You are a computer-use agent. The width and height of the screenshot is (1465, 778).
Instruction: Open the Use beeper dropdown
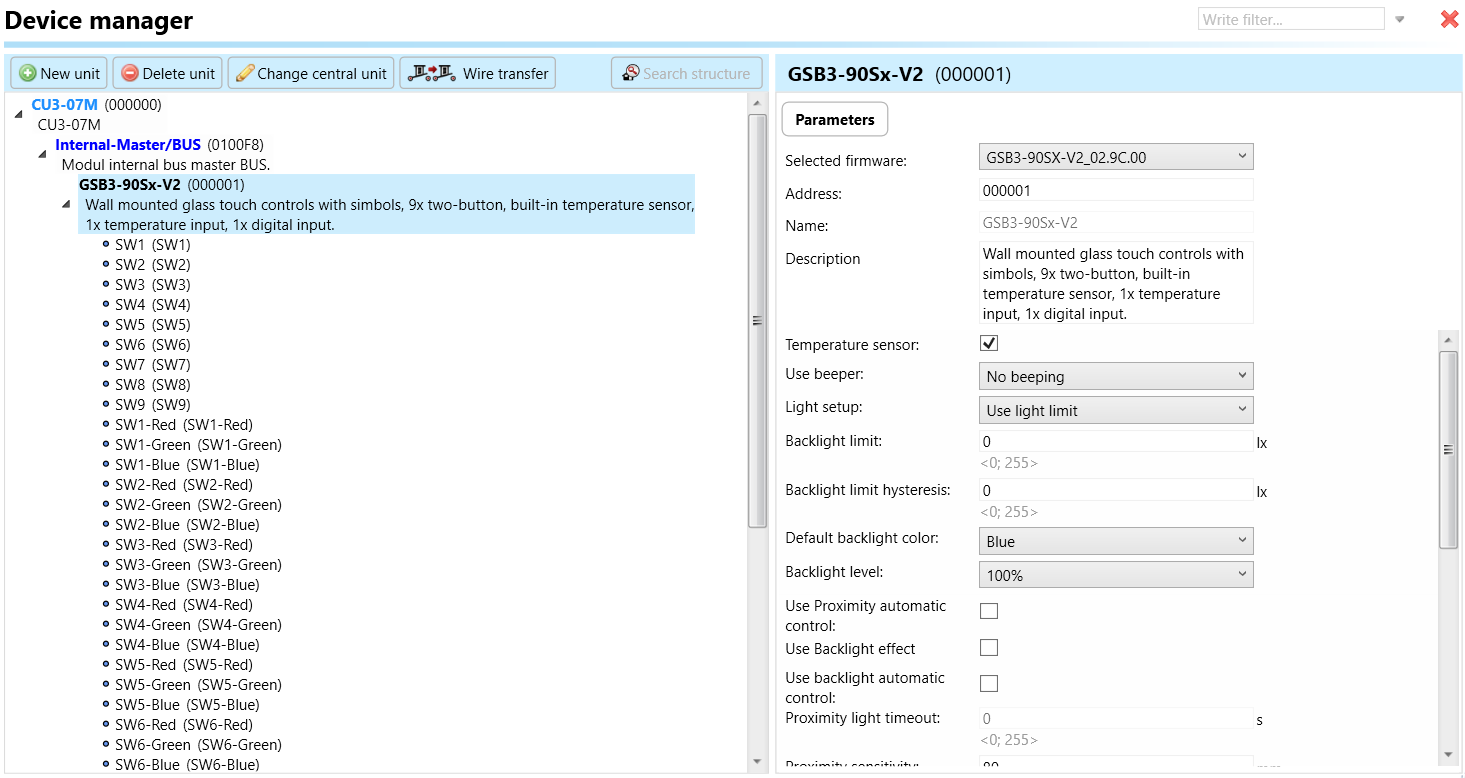click(1115, 376)
